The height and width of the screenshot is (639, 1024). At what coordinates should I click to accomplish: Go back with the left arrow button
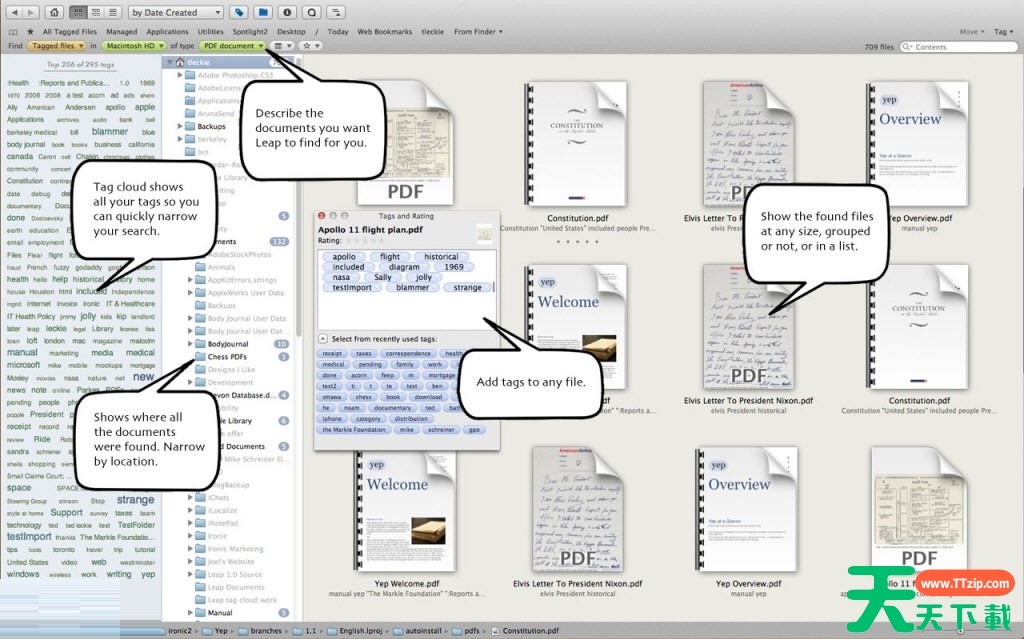[x=14, y=12]
